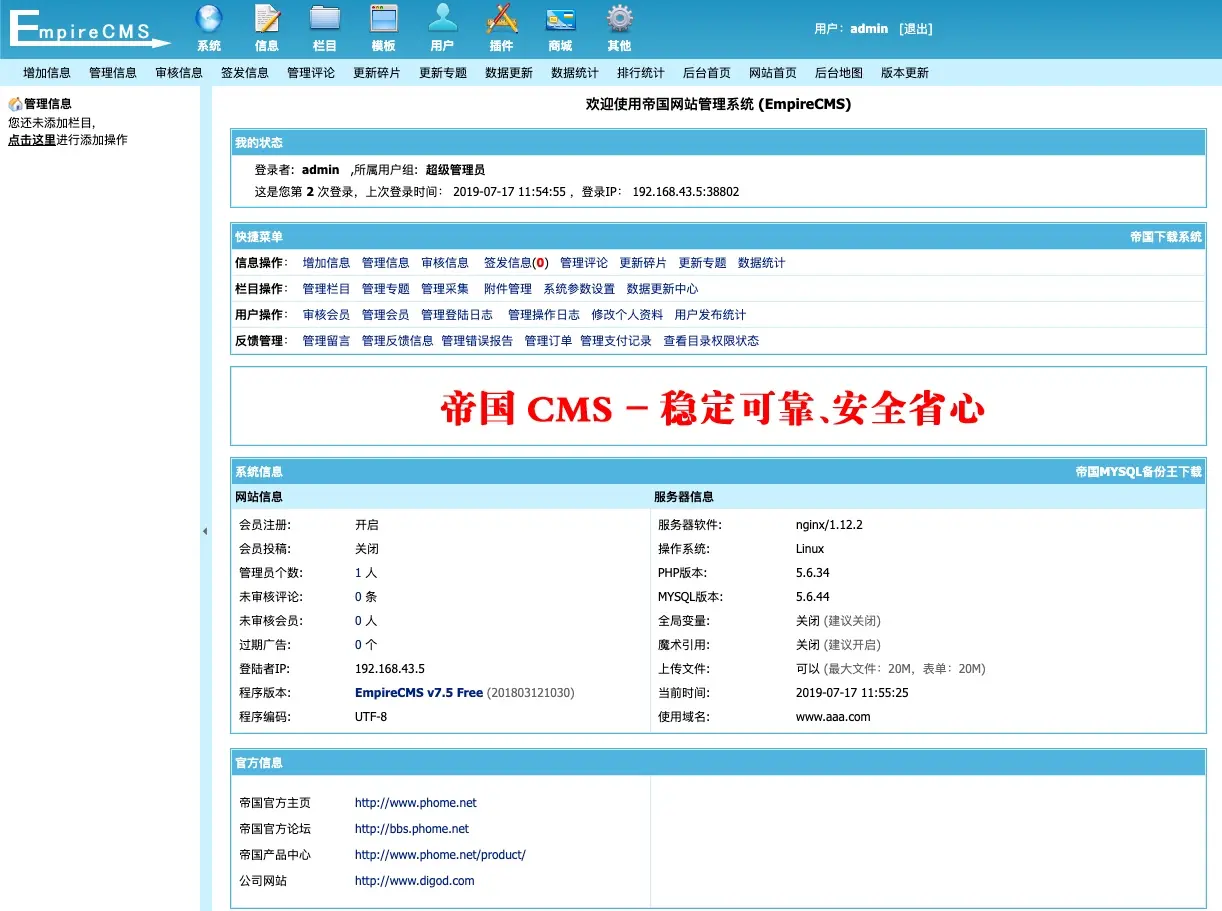
Task: Open 后台地图 in the menu bar
Action: [x=839, y=73]
